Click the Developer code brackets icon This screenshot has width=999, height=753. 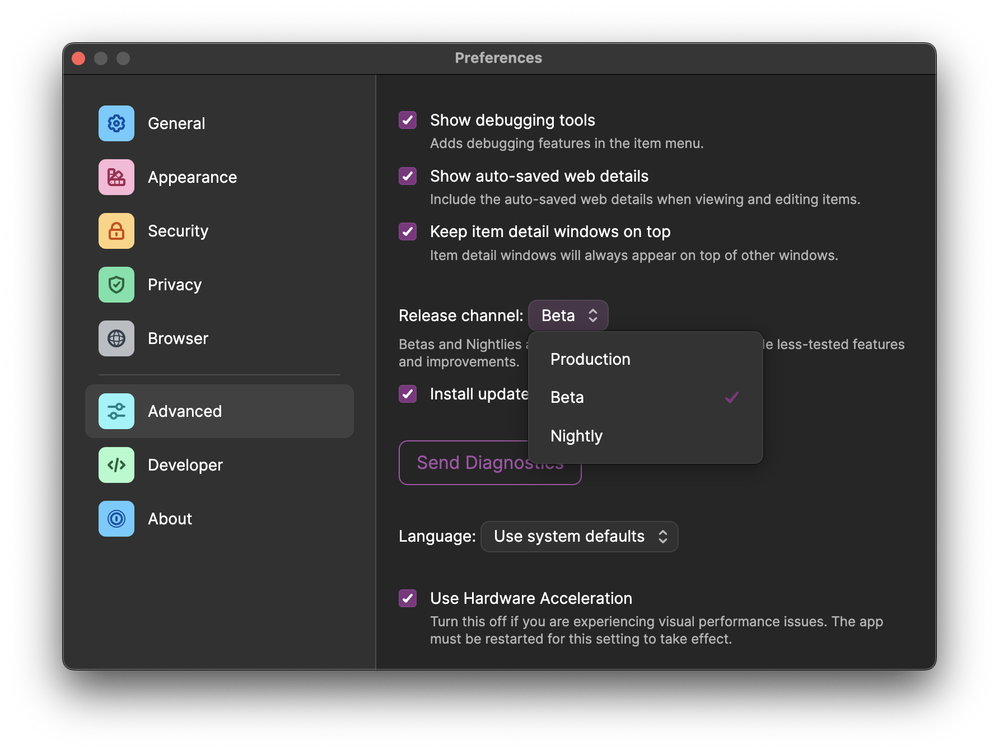[x=116, y=465]
